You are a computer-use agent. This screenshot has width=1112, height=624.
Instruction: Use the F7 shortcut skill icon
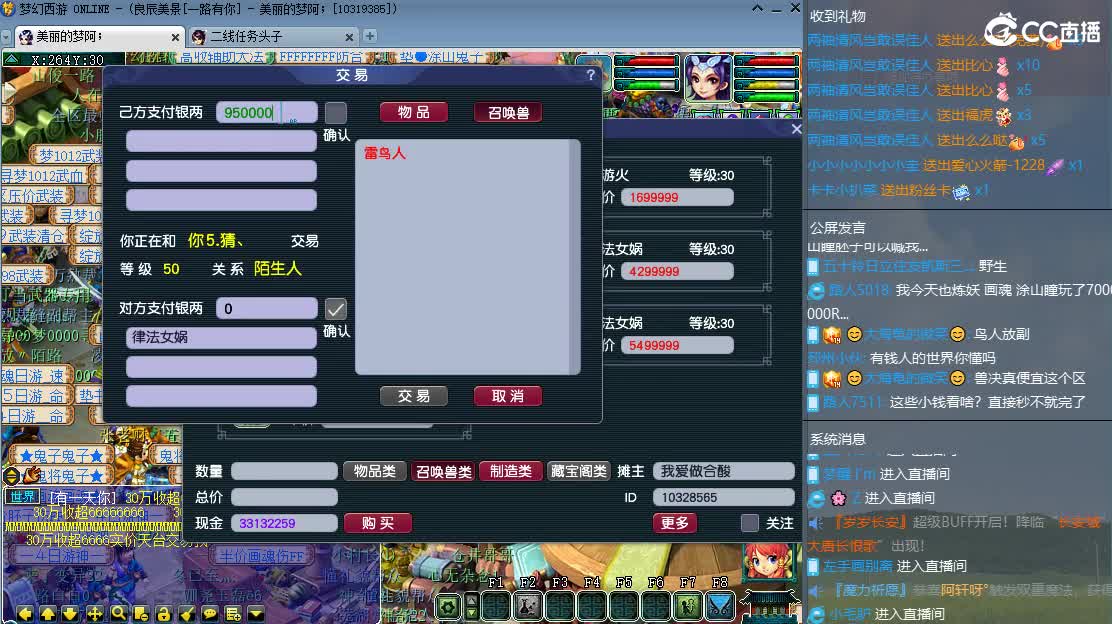[x=687, y=608]
